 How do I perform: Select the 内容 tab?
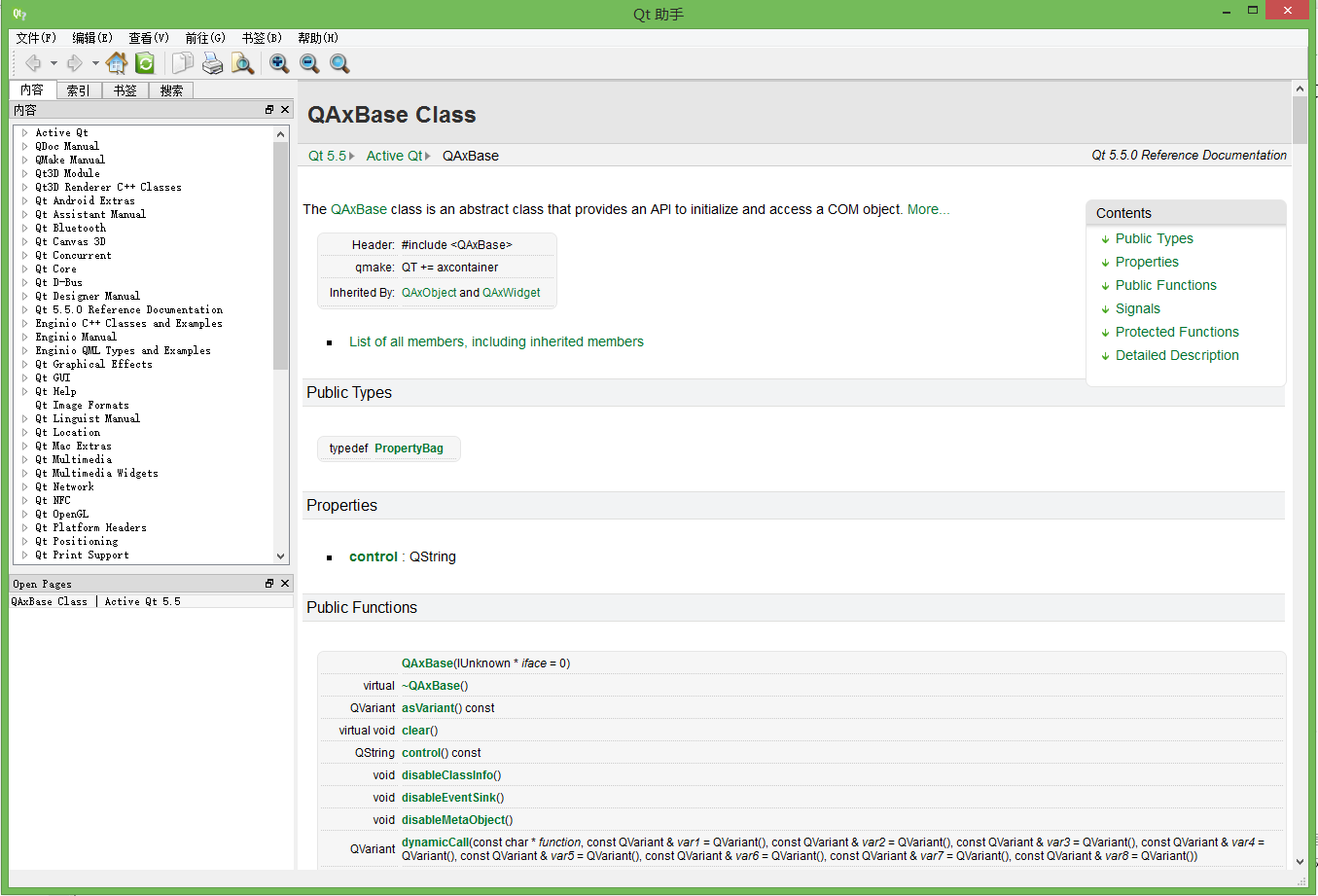(x=32, y=90)
